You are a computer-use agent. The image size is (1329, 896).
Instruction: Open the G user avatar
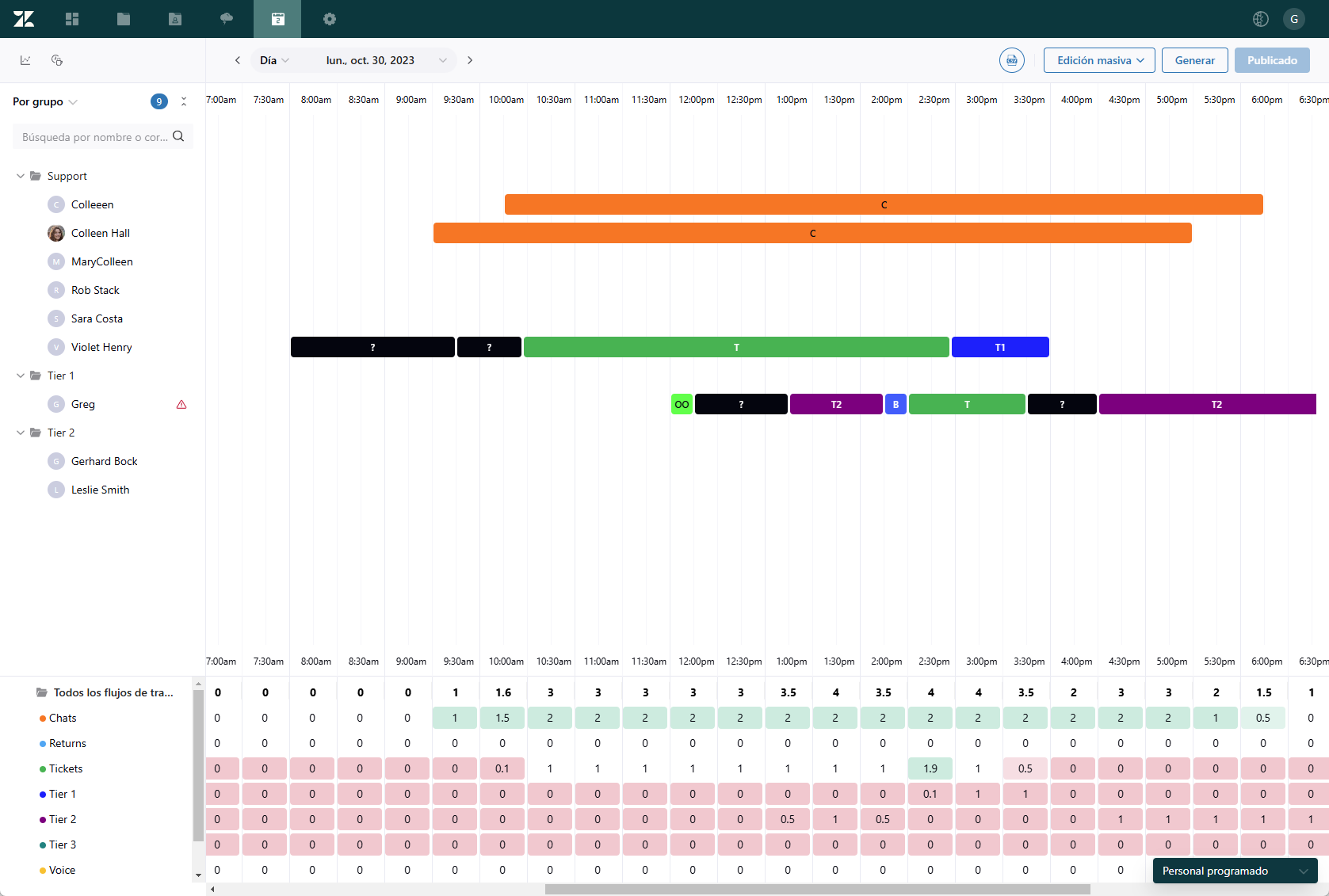[1294, 19]
